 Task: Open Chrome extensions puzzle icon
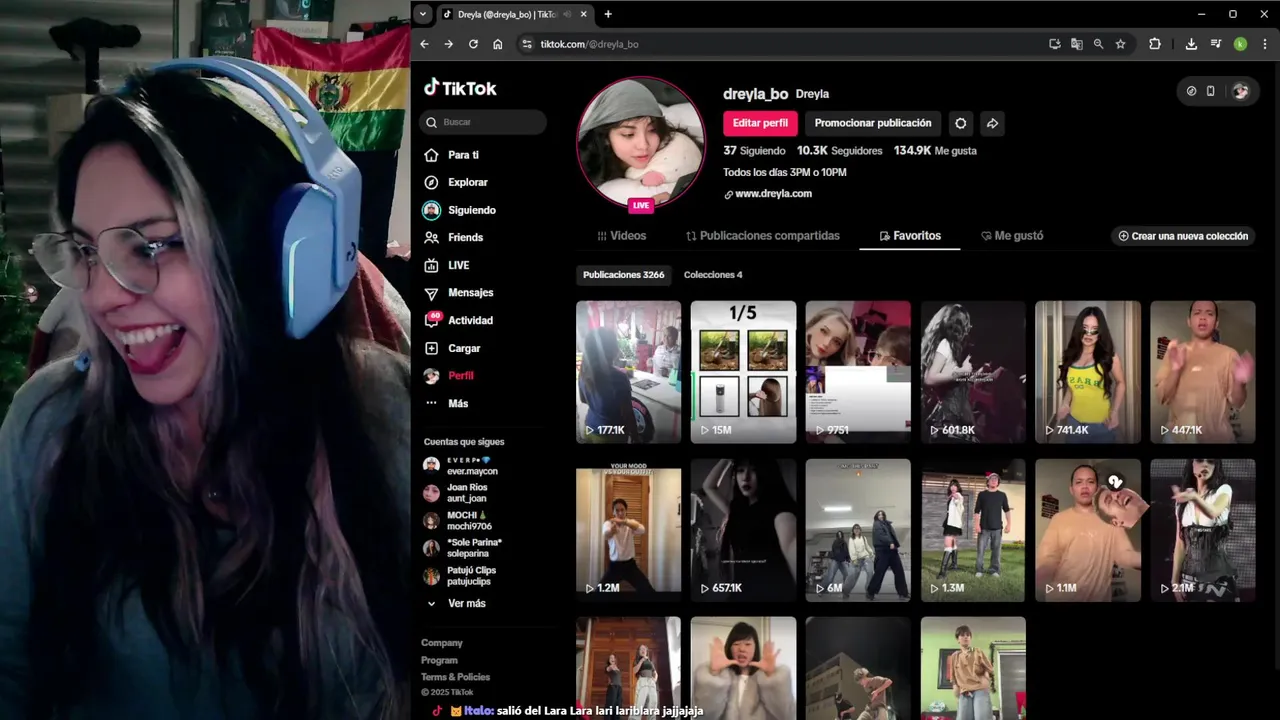[1155, 44]
